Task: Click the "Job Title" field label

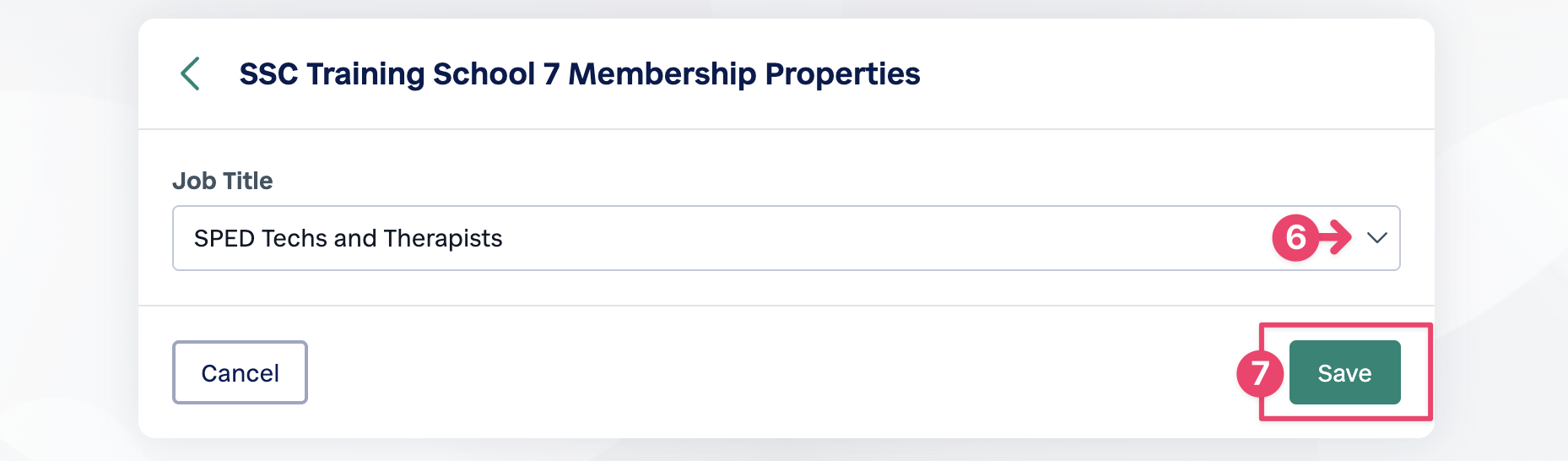Action: pyautogui.click(x=222, y=181)
